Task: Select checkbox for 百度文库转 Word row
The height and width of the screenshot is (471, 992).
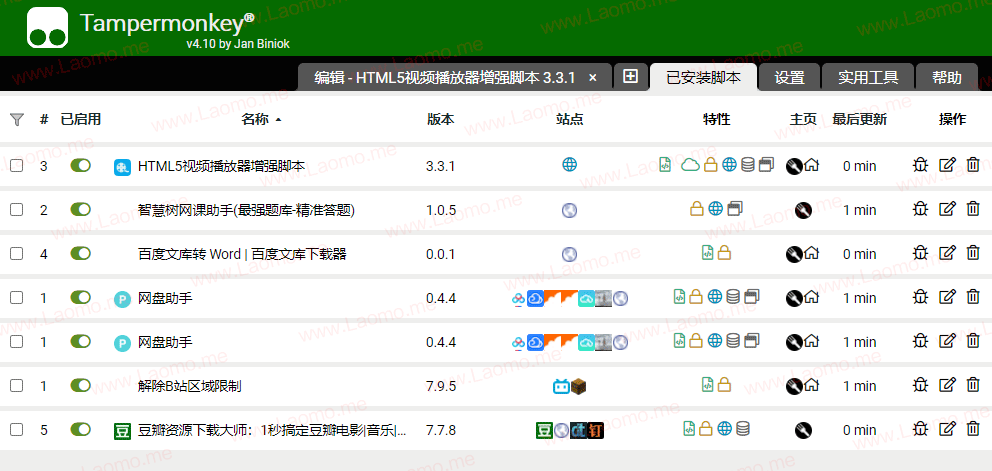Action: [16, 254]
